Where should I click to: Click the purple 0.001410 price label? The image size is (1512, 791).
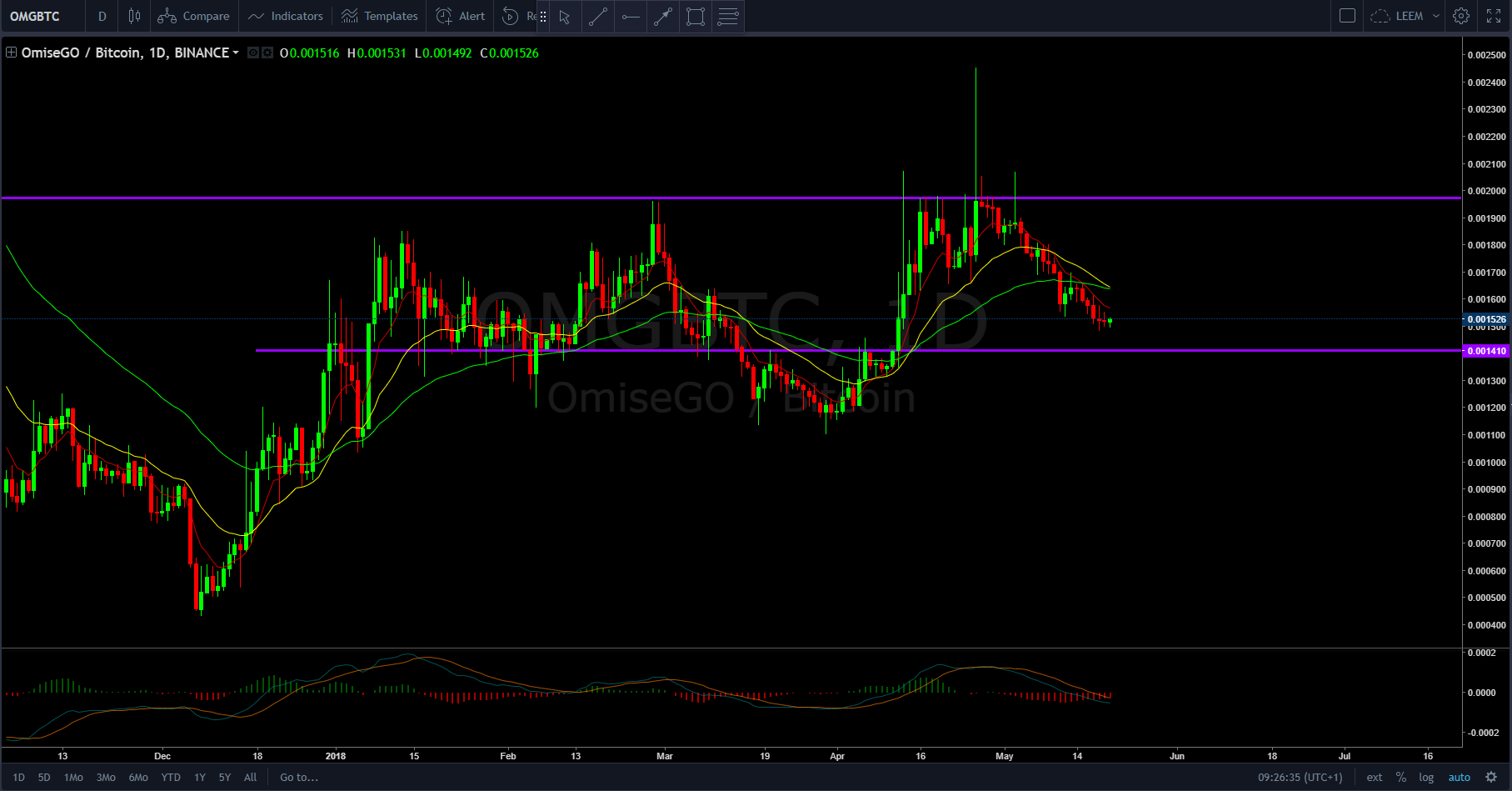(1487, 351)
